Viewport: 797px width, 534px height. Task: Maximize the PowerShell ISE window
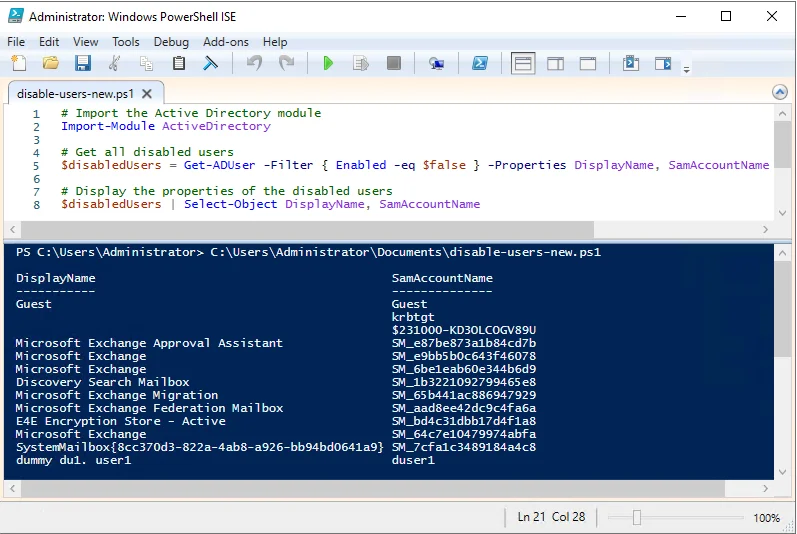[726, 16]
